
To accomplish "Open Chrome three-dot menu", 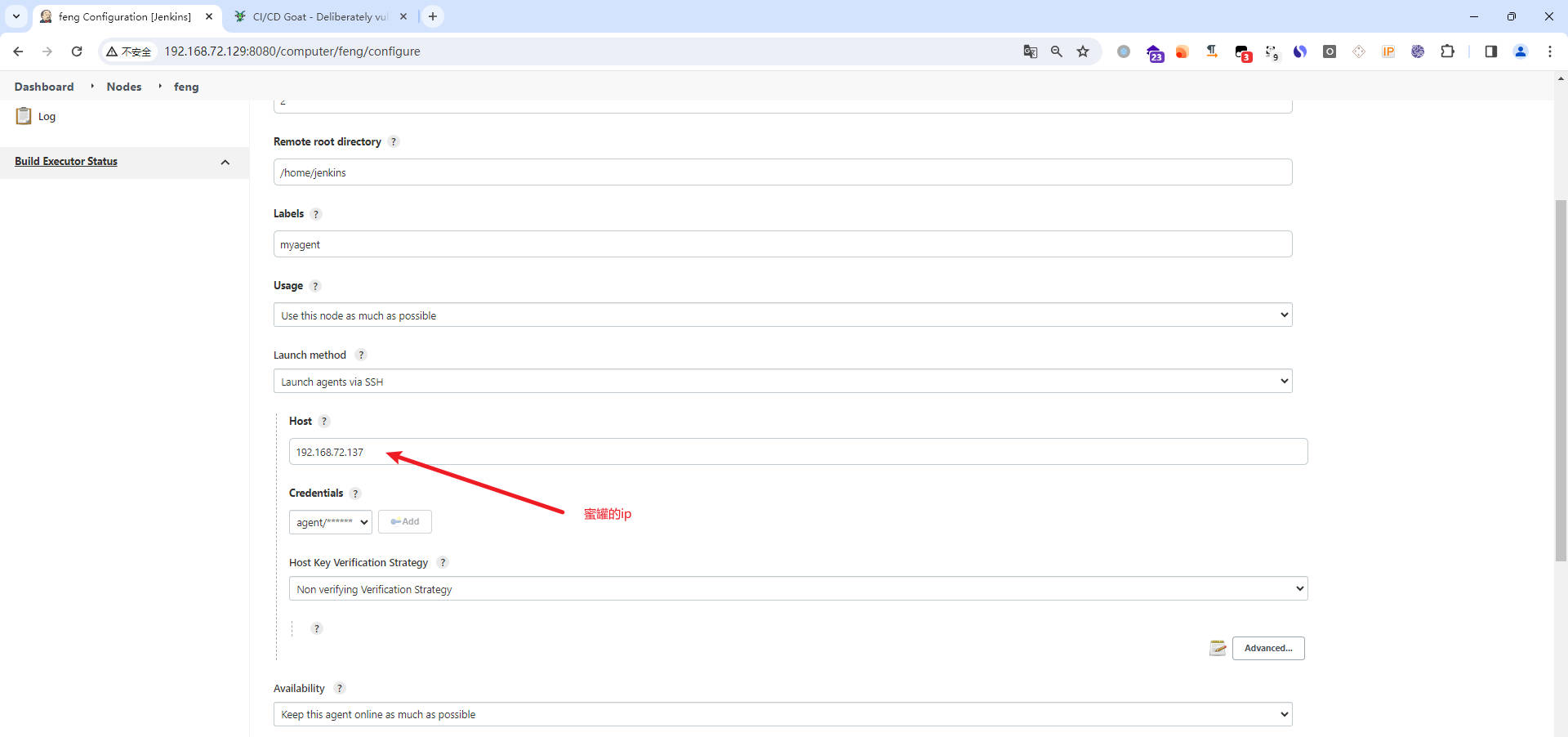I will click(x=1550, y=51).
